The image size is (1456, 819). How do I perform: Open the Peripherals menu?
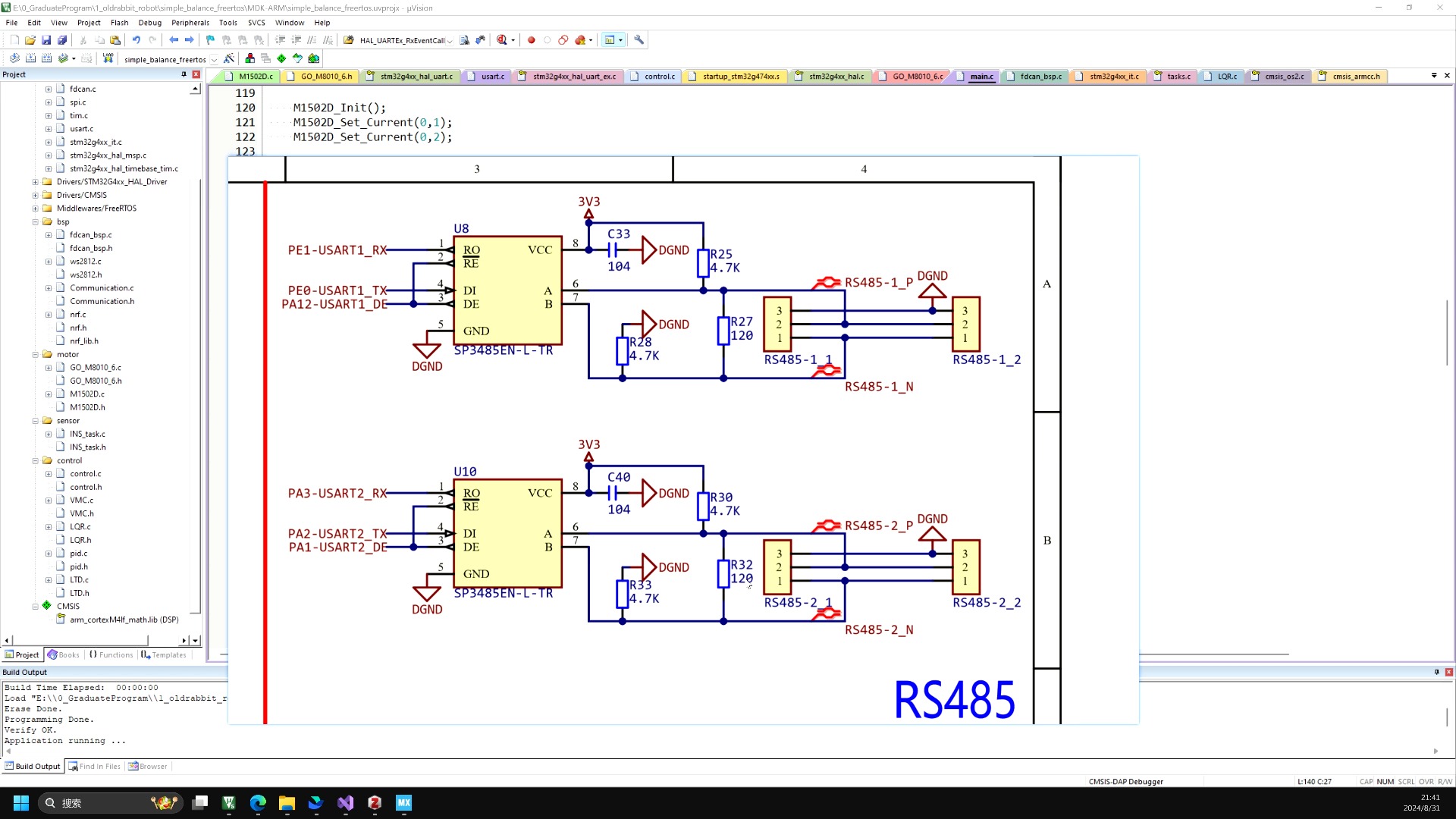[190, 23]
